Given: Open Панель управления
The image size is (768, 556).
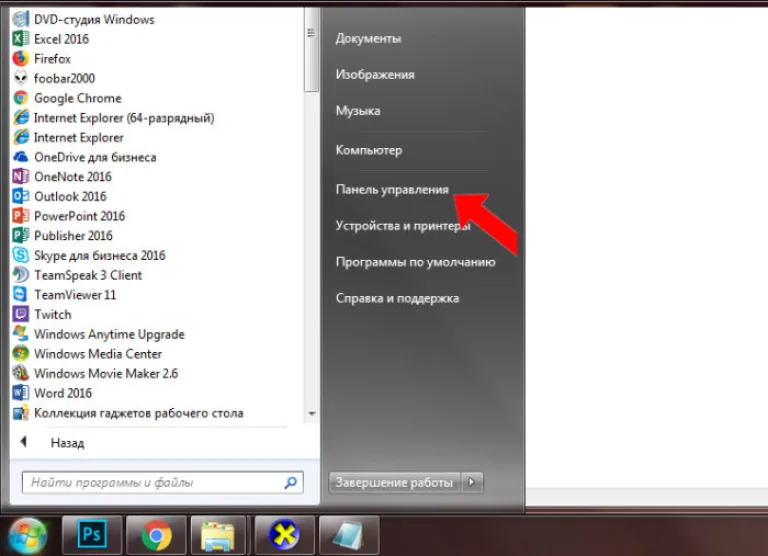Looking at the screenshot, I should click(392, 190).
